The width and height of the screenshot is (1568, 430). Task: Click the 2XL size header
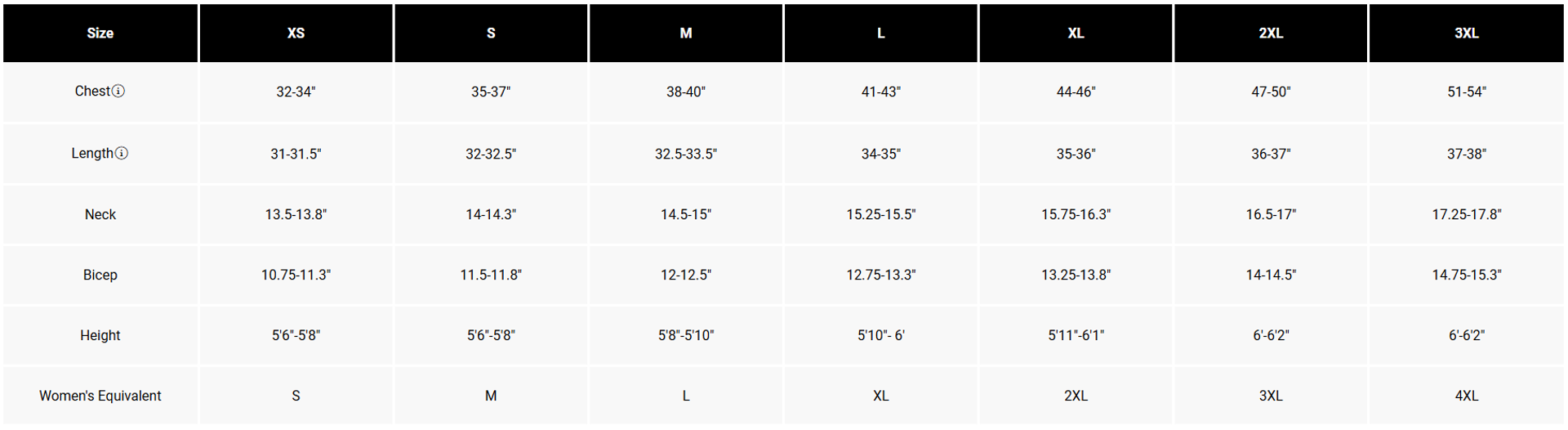click(x=1271, y=34)
